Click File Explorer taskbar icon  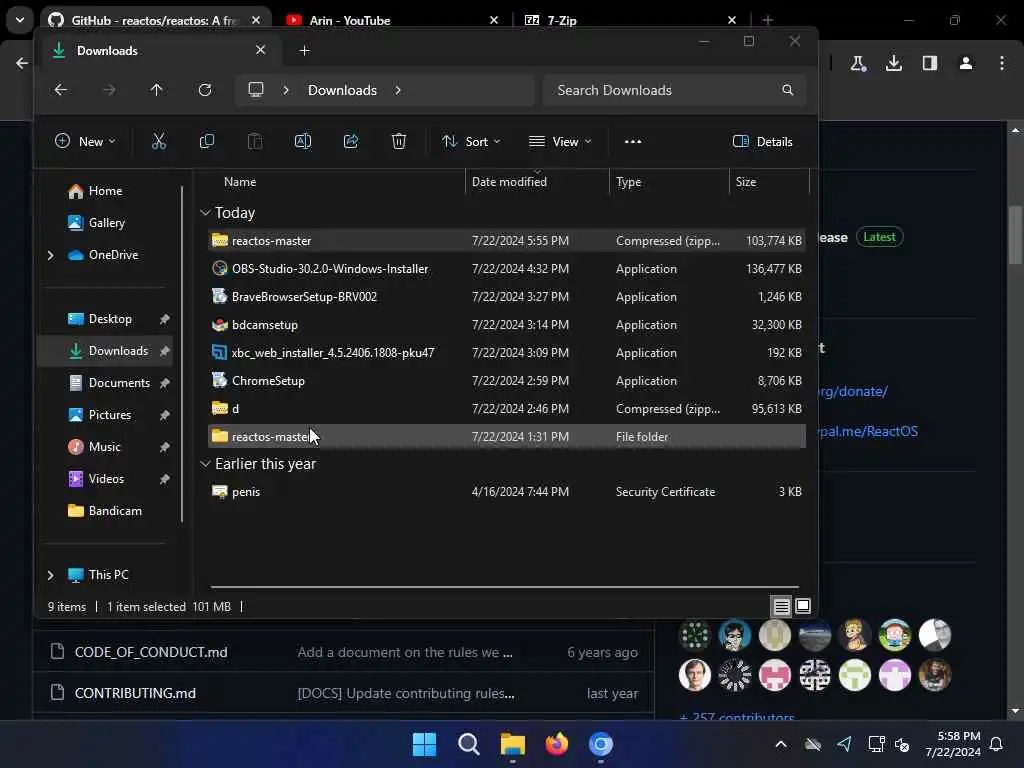pyautogui.click(x=513, y=744)
